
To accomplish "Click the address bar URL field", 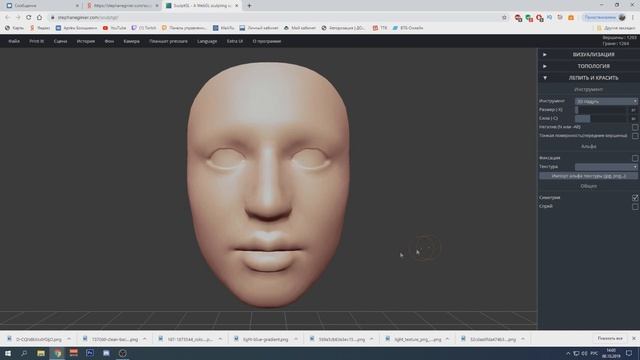I will (x=273, y=17).
